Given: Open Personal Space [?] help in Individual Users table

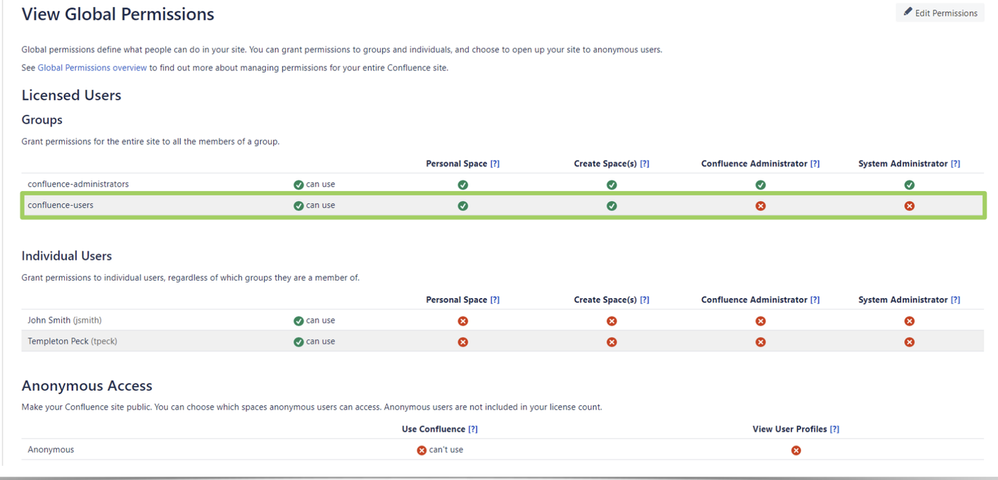Looking at the screenshot, I should [x=495, y=300].
